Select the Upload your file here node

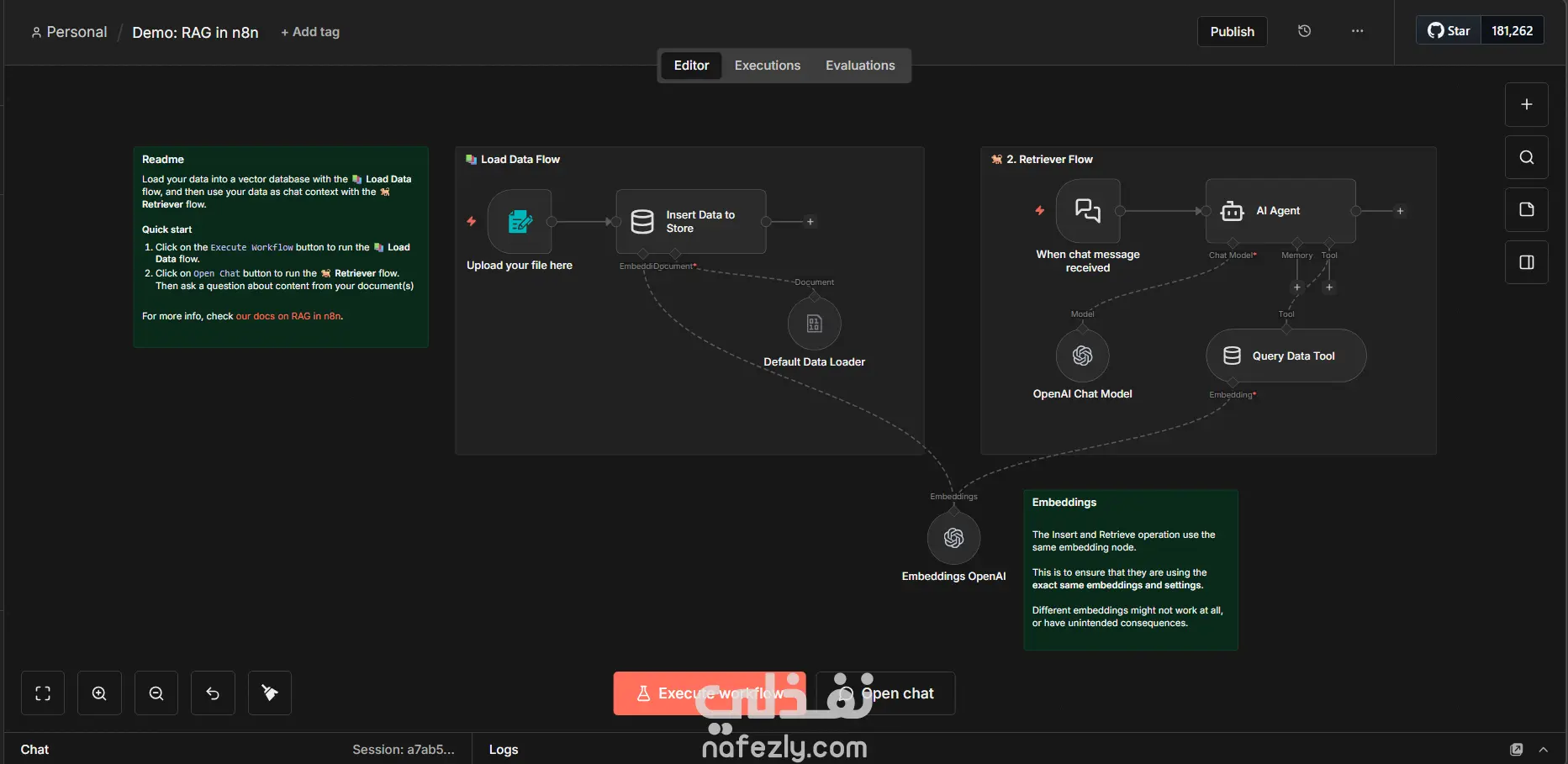pyautogui.click(x=520, y=221)
